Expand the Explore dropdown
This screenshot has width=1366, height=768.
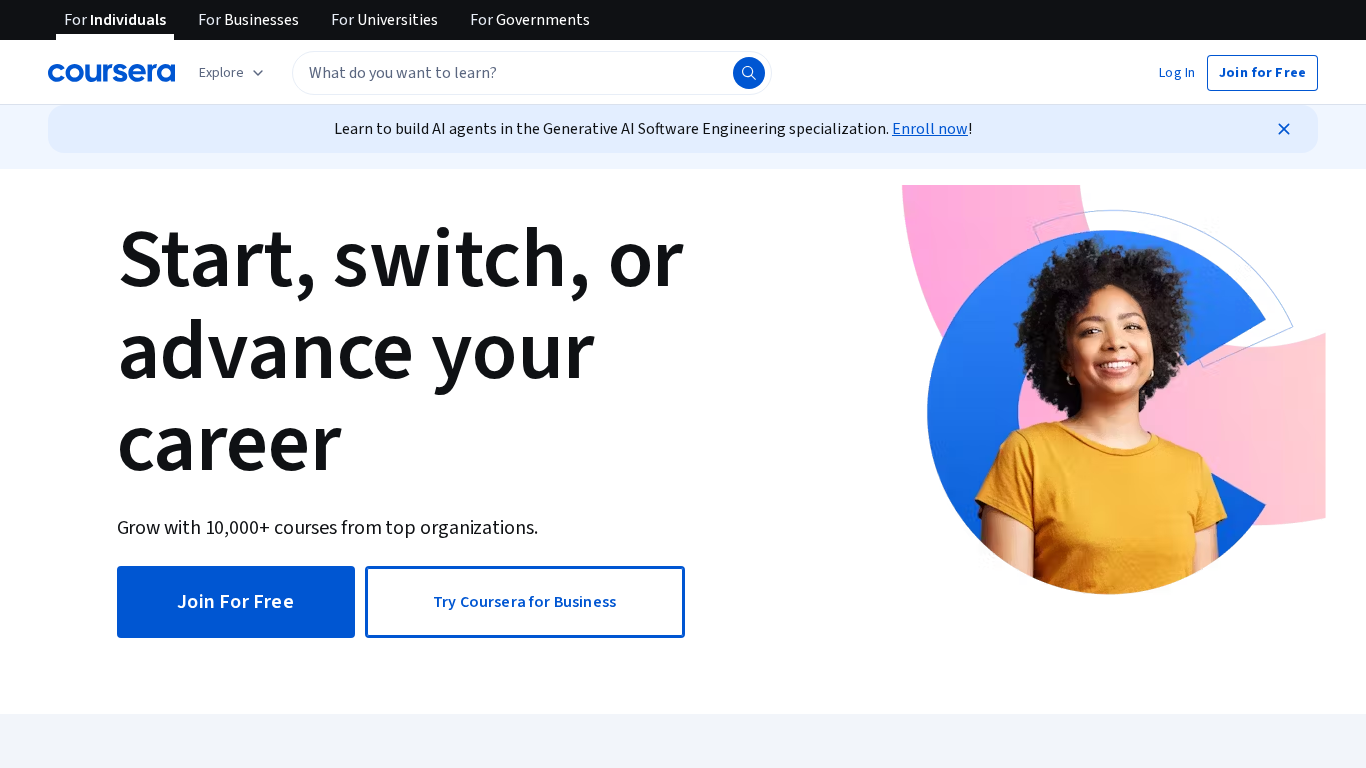click(x=231, y=73)
